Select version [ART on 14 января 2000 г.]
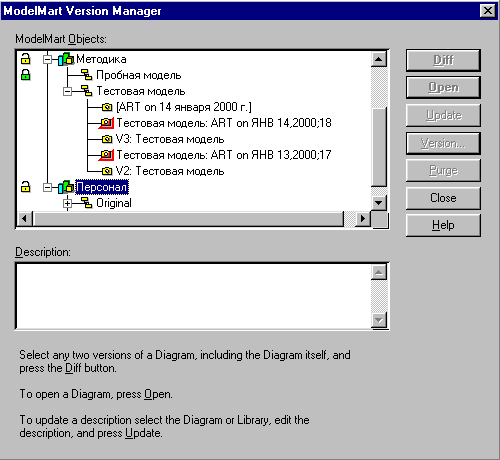 tap(184, 107)
